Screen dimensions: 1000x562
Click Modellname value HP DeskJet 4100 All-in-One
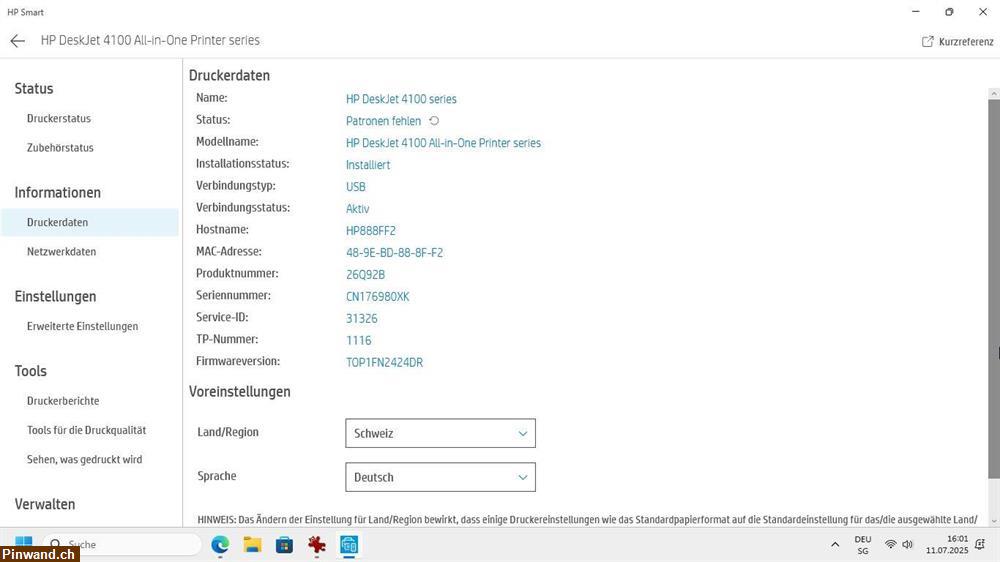click(443, 143)
